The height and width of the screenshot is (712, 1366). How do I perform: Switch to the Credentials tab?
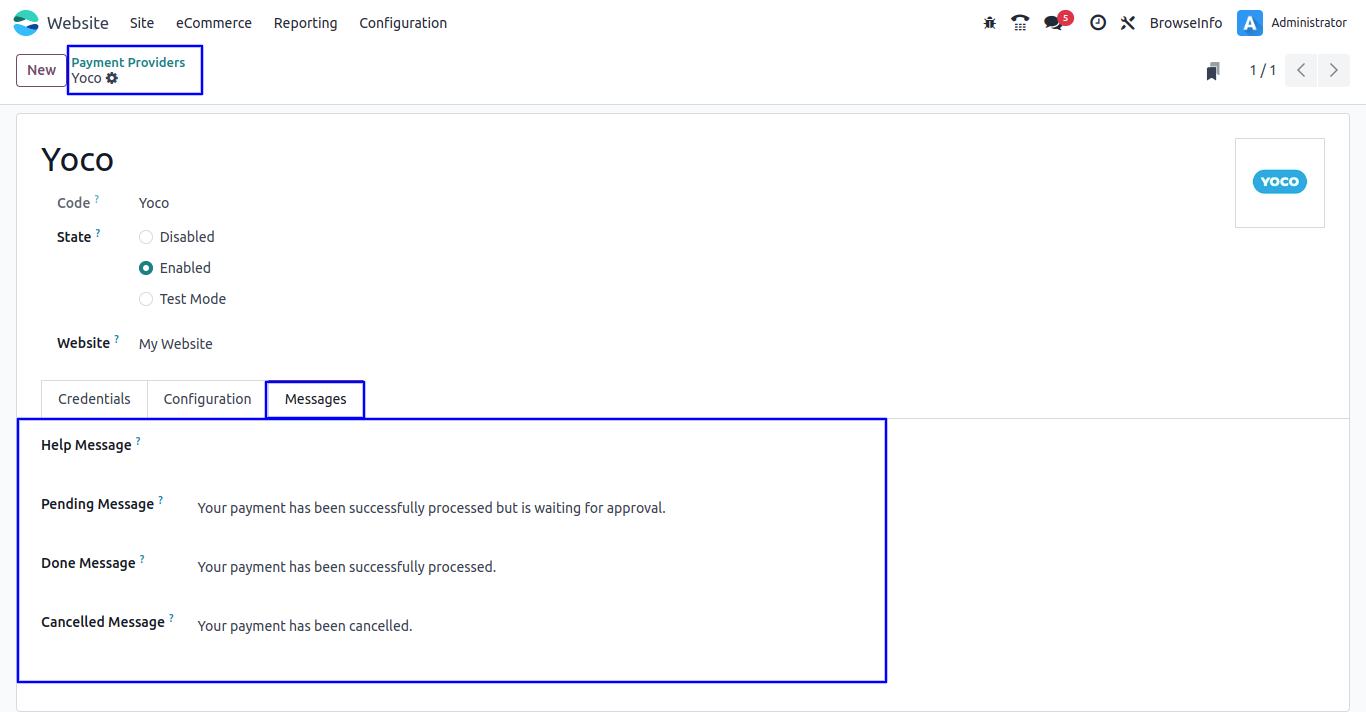[94, 399]
